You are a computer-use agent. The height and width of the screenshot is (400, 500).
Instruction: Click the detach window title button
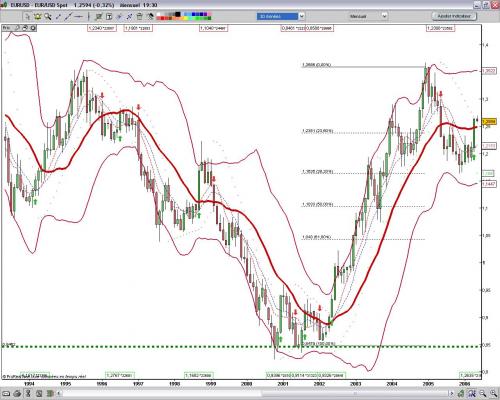coord(486,5)
